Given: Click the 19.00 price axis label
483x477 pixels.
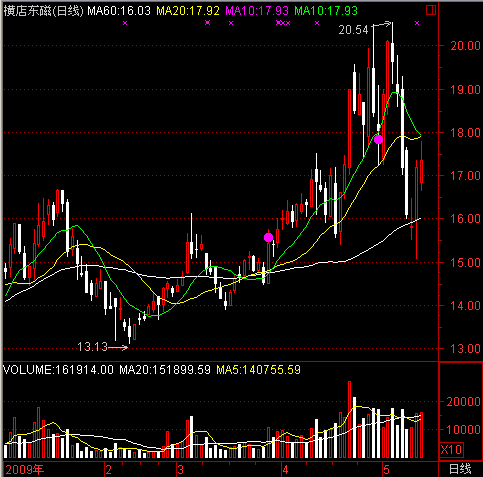Looking at the screenshot, I should click(465, 89).
